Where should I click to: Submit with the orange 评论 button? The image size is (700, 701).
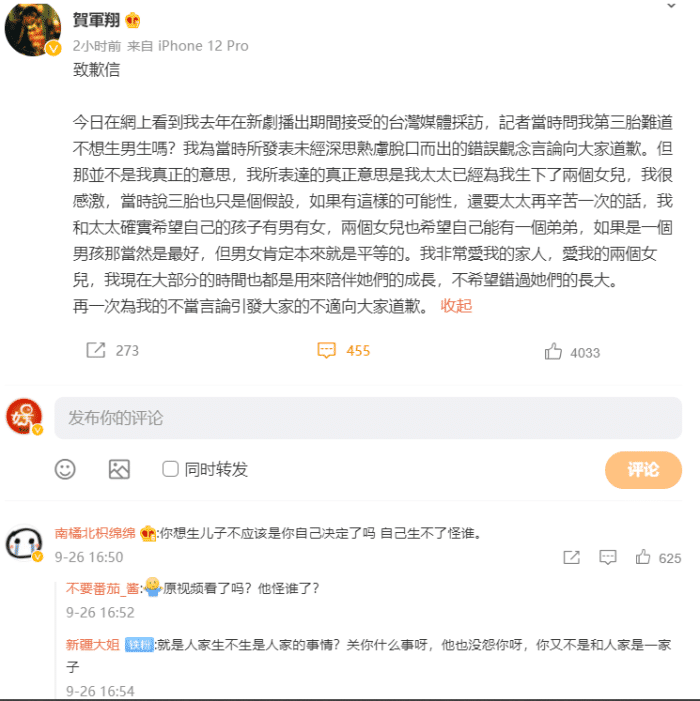point(643,469)
